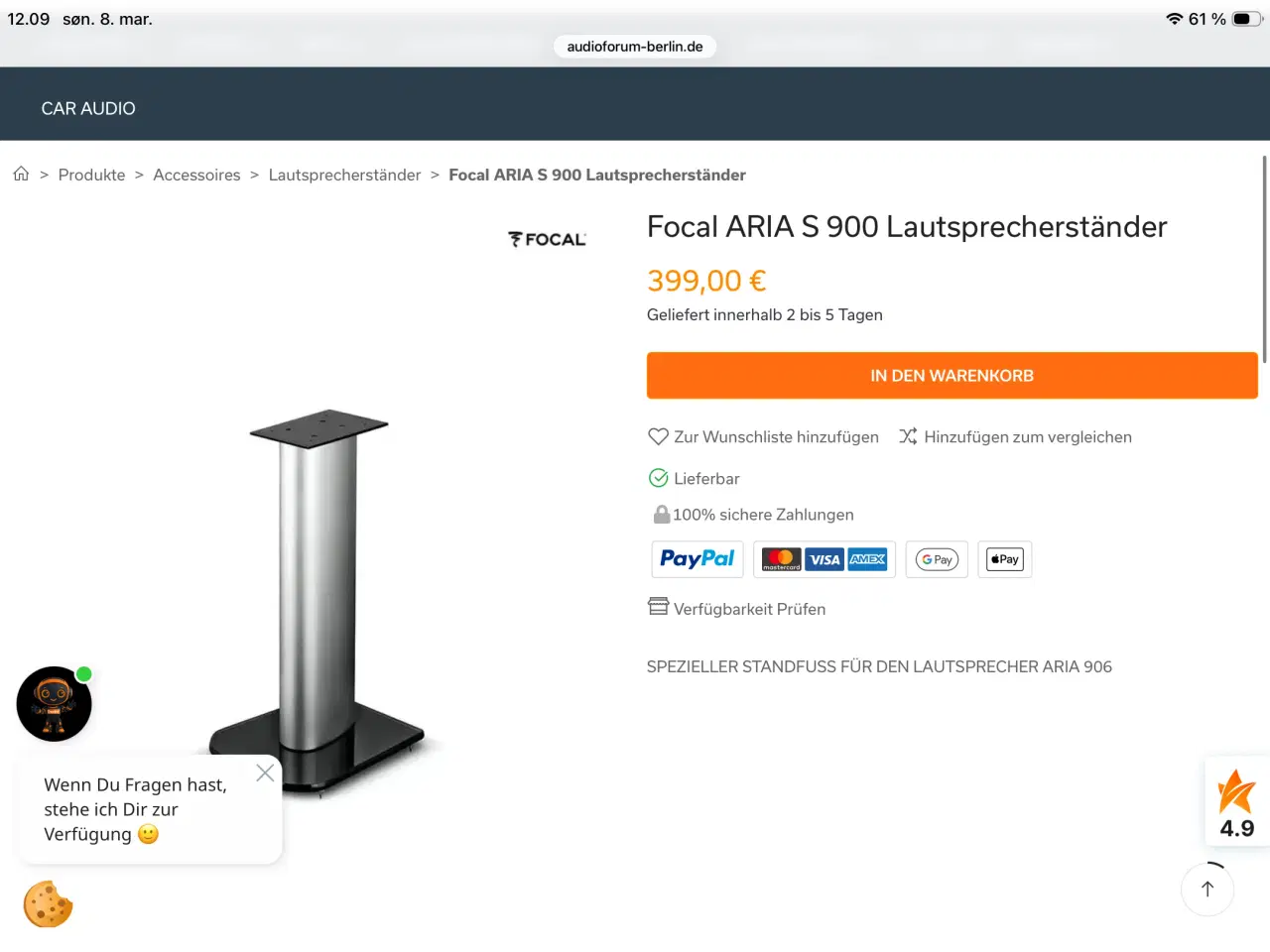Open the chatbot assistant avatar

[54, 704]
